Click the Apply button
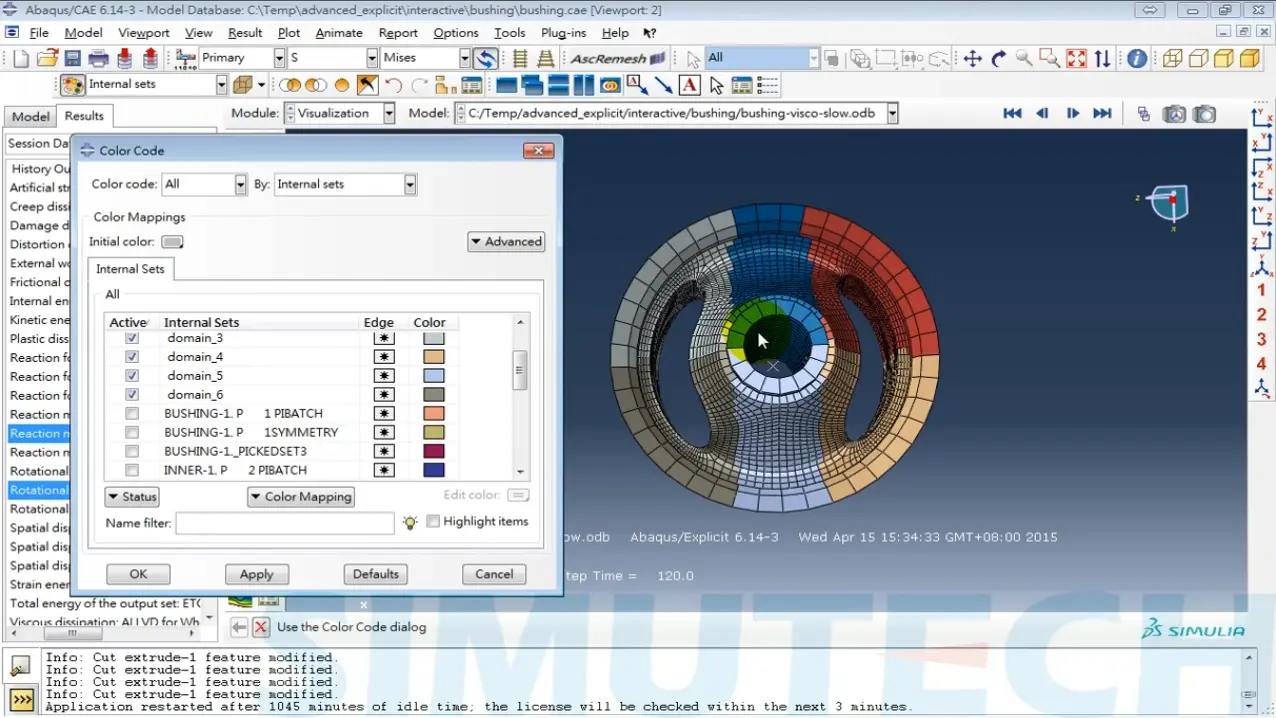The height and width of the screenshot is (718, 1276). pyautogui.click(x=256, y=574)
